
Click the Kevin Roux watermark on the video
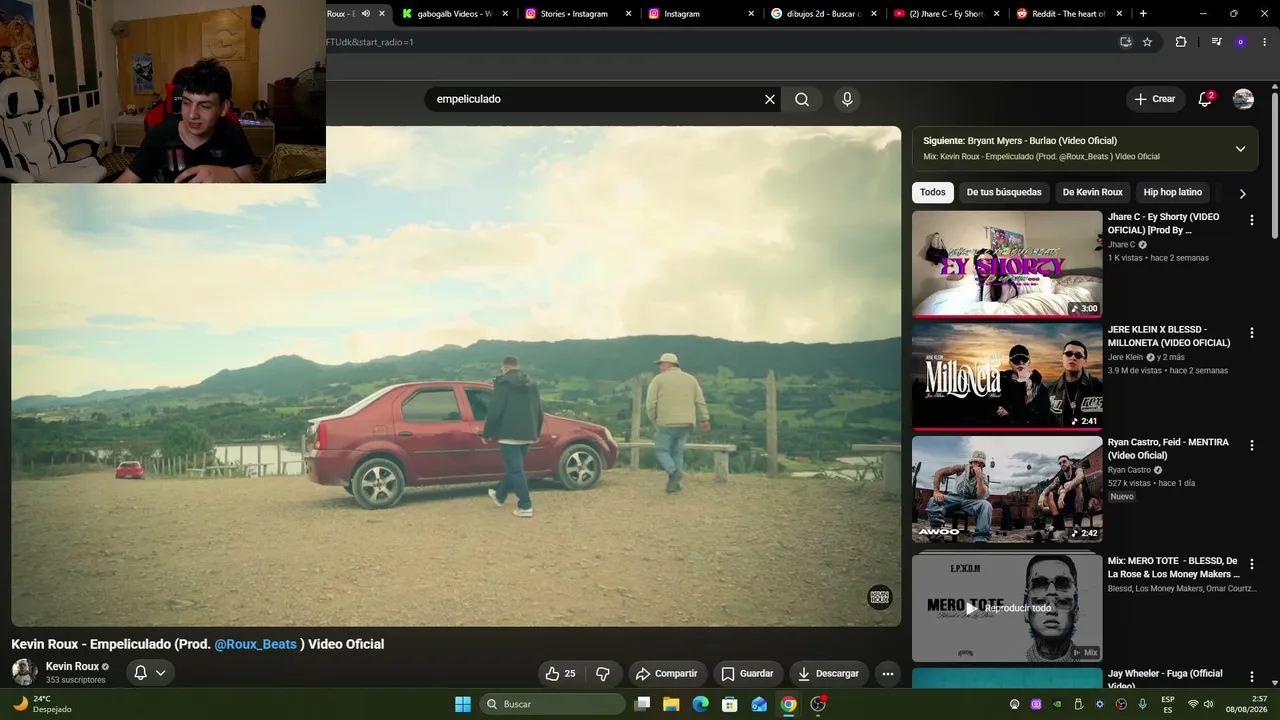pyautogui.click(x=879, y=597)
